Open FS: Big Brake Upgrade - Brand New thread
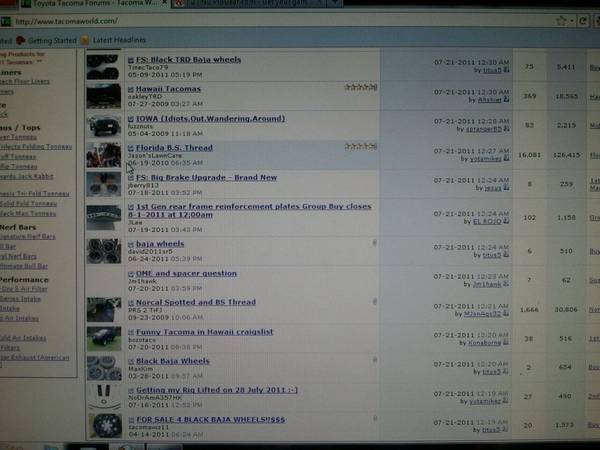 pyautogui.click(x=206, y=178)
